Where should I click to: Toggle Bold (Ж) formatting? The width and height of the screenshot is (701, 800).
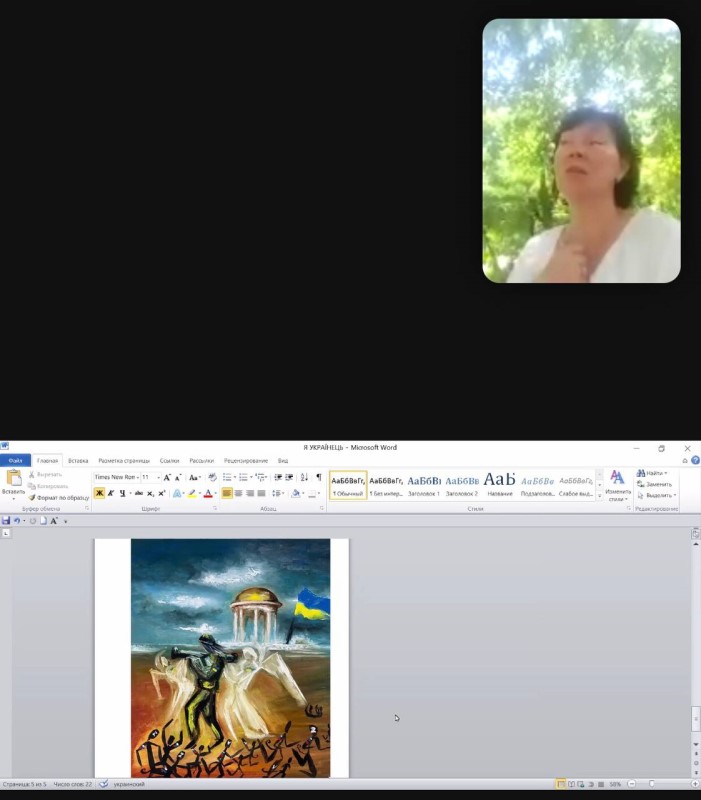[99, 493]
